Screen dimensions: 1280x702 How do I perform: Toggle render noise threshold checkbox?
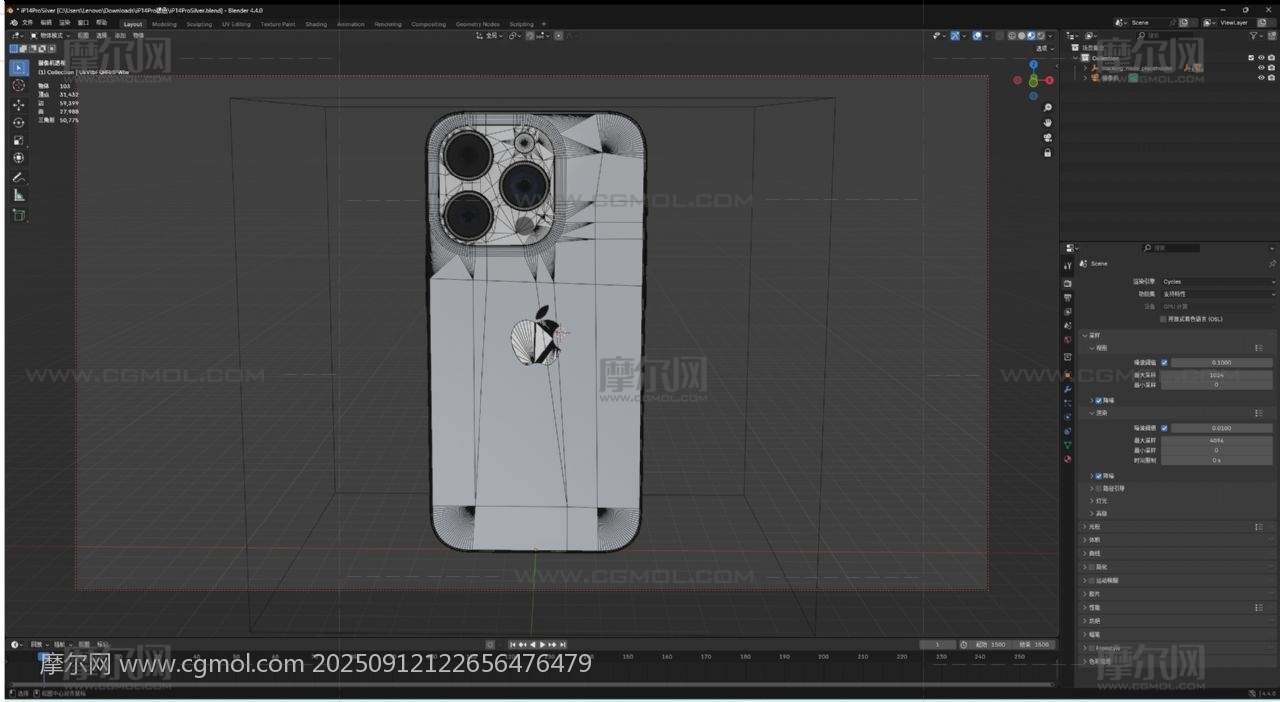point(1164,428)
